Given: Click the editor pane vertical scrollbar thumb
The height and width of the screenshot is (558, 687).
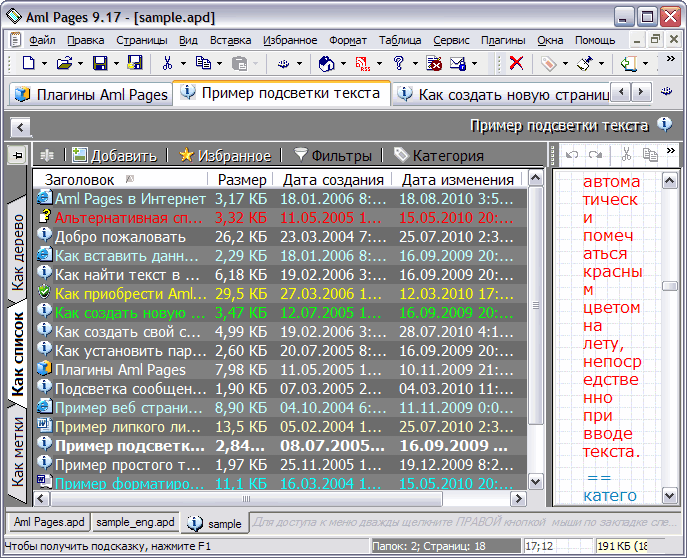Looking at the screenshot, I should (669, 286).
